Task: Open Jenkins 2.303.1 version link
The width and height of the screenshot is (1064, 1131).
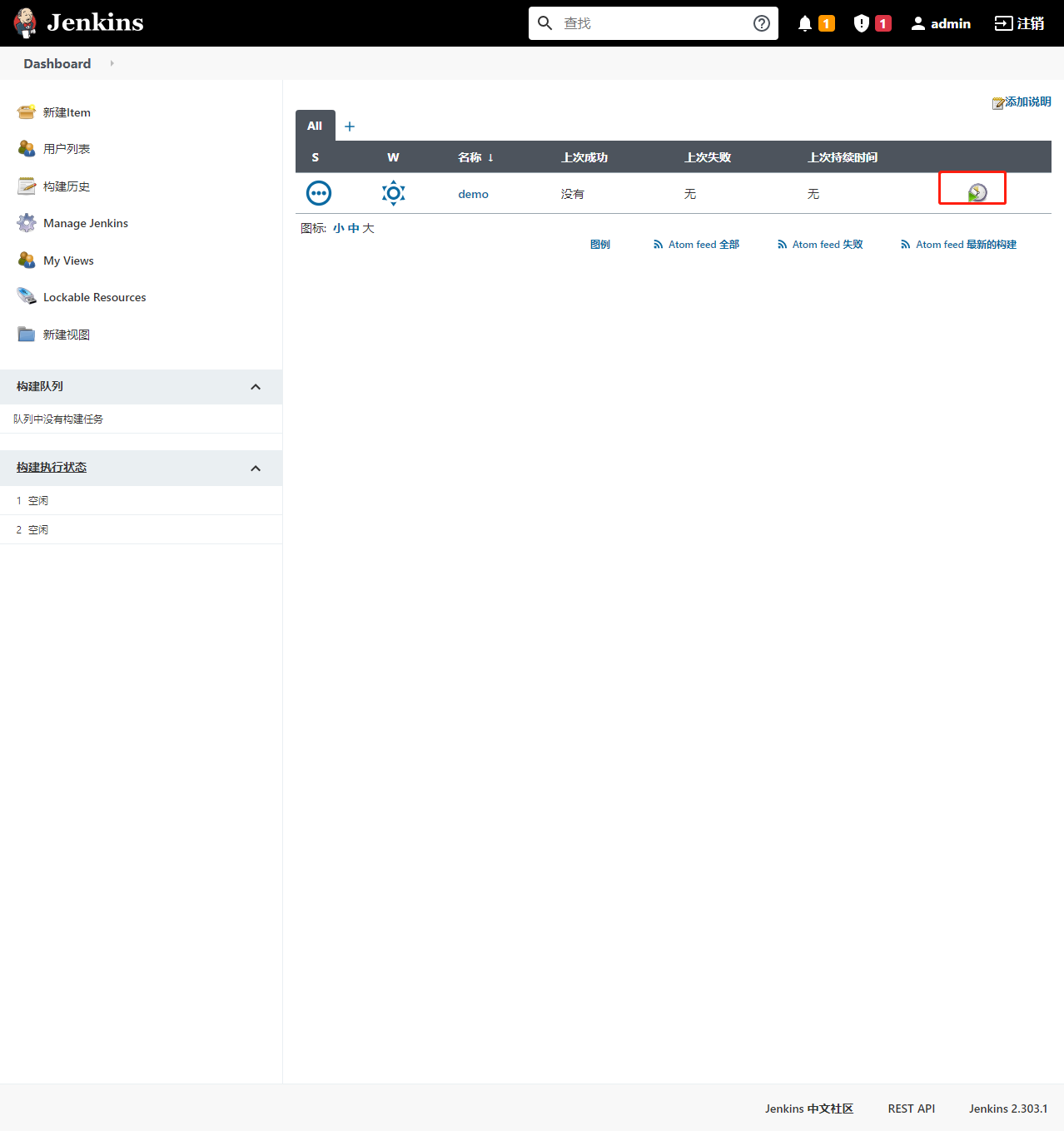Action: 1008,1109
